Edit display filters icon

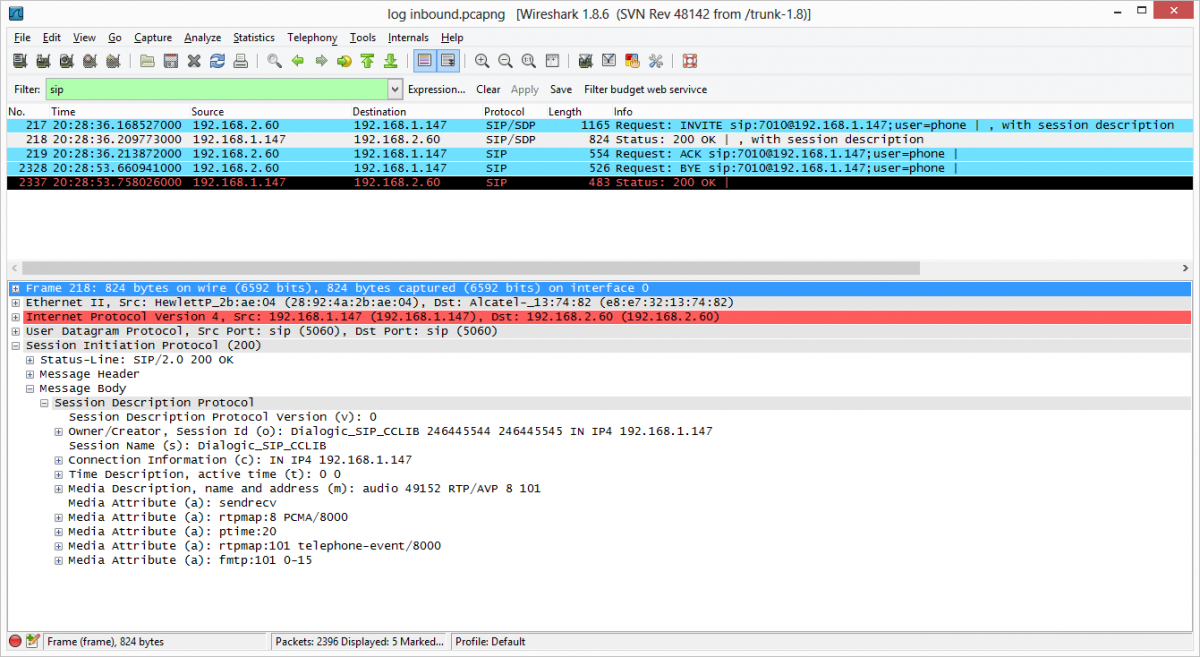coord(609,61)
